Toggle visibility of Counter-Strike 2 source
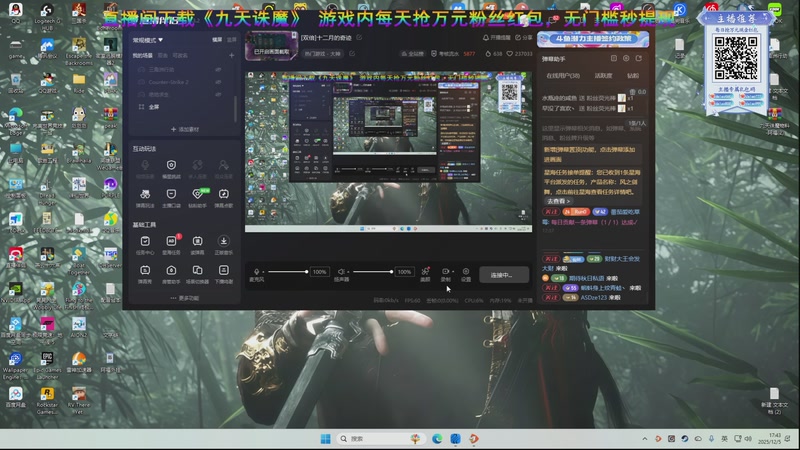 [x=218, y=82]
